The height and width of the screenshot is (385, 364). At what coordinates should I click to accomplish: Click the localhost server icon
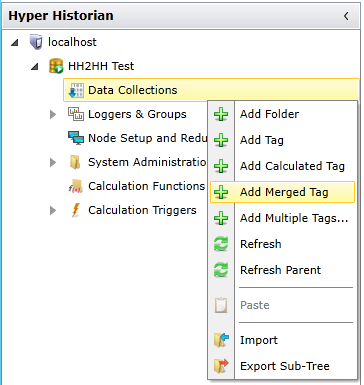click(x=36, y=42)
